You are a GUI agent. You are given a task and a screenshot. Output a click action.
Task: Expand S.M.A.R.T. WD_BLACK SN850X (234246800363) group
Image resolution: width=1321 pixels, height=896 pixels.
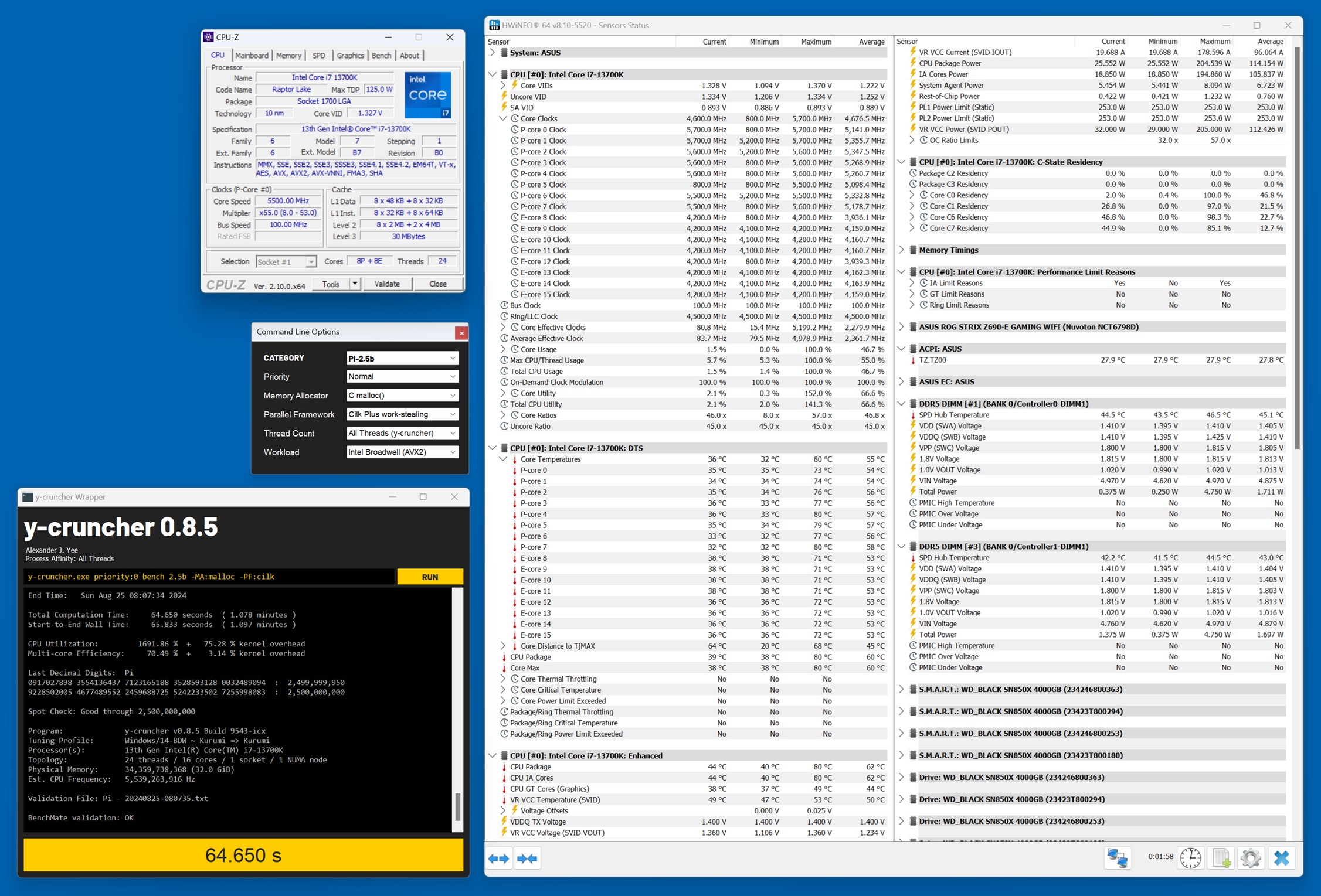click(x=902, y=690)
